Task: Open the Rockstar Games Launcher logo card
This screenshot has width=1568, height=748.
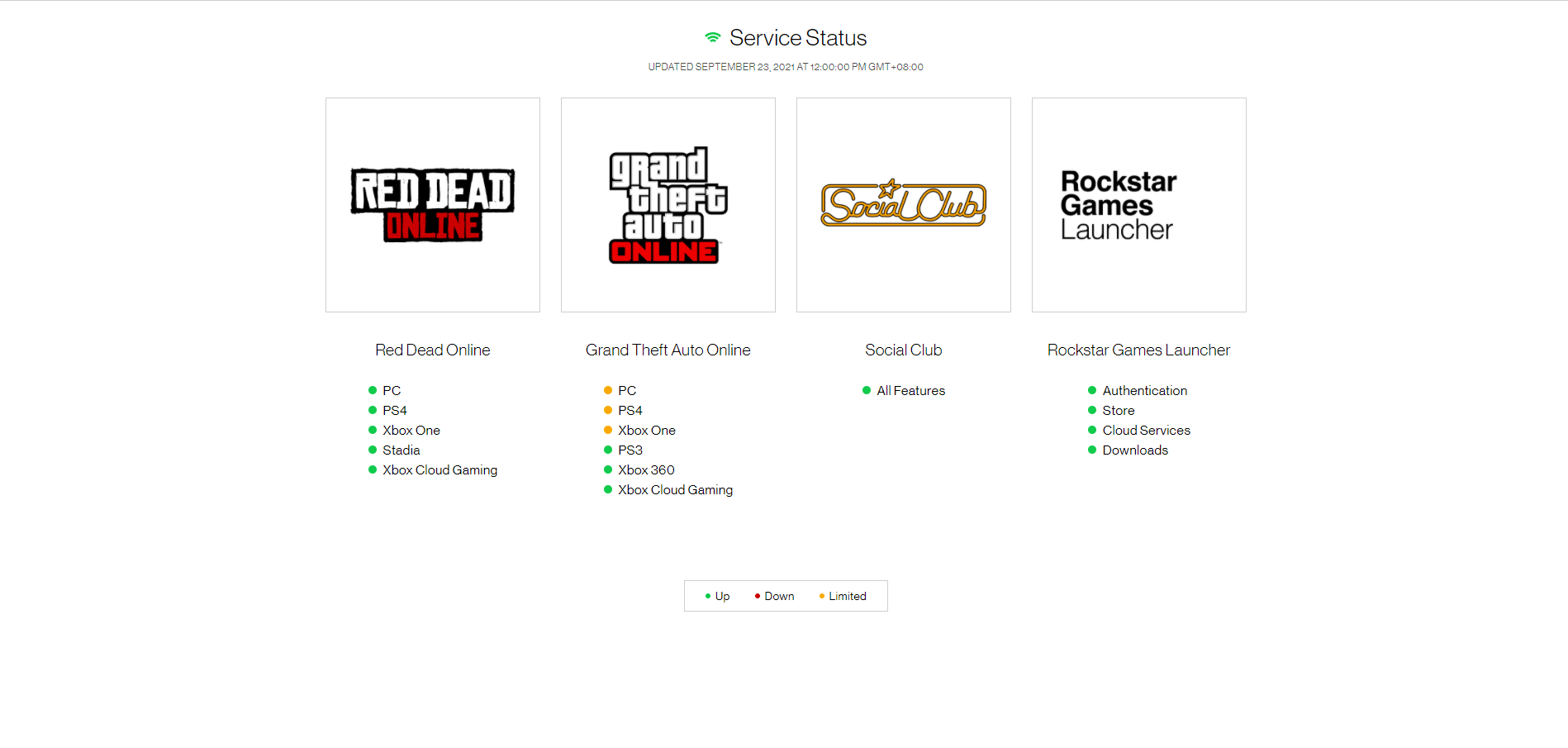Action: 1139,205
